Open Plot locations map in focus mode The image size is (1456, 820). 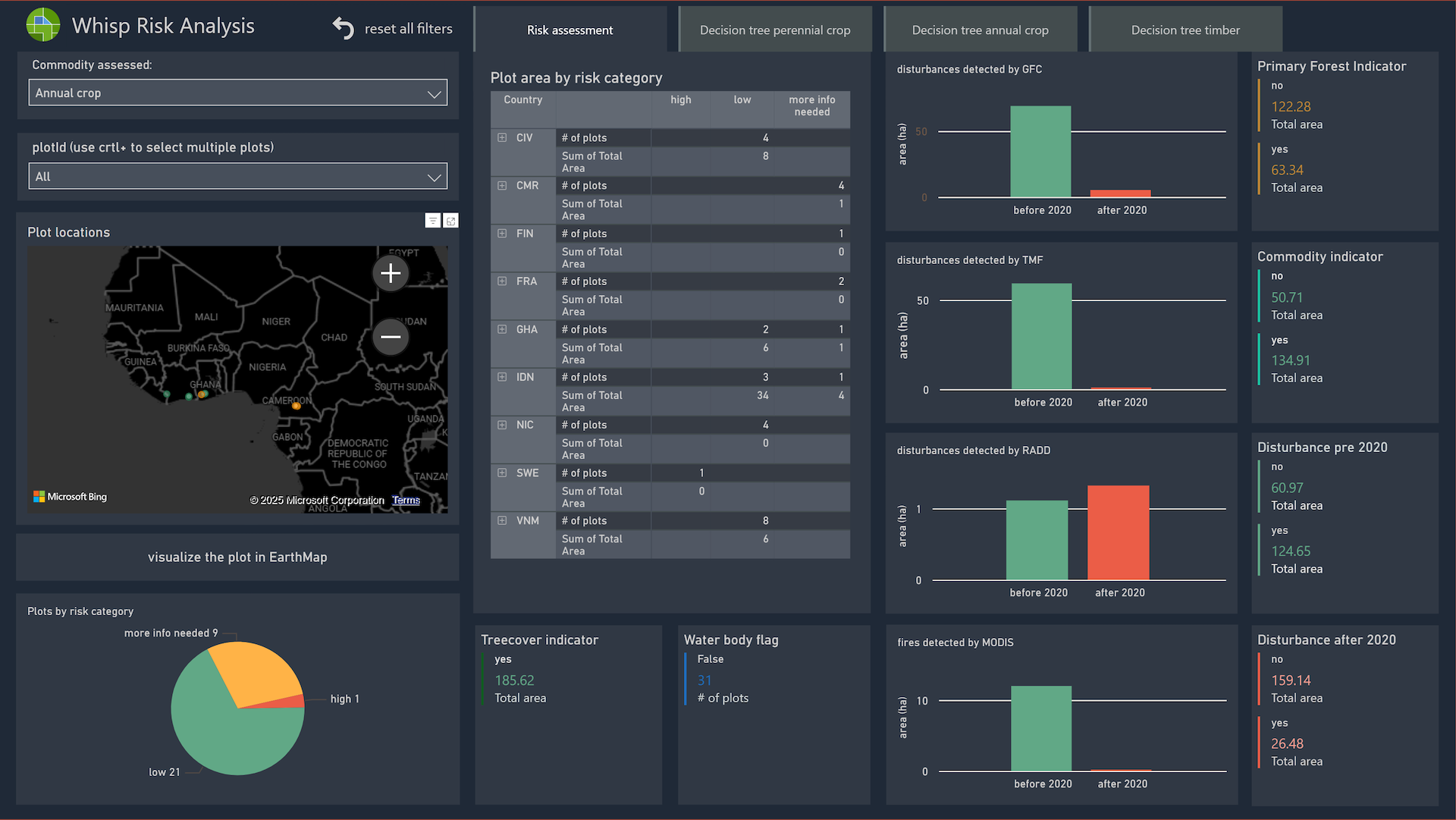coord(451,221)
